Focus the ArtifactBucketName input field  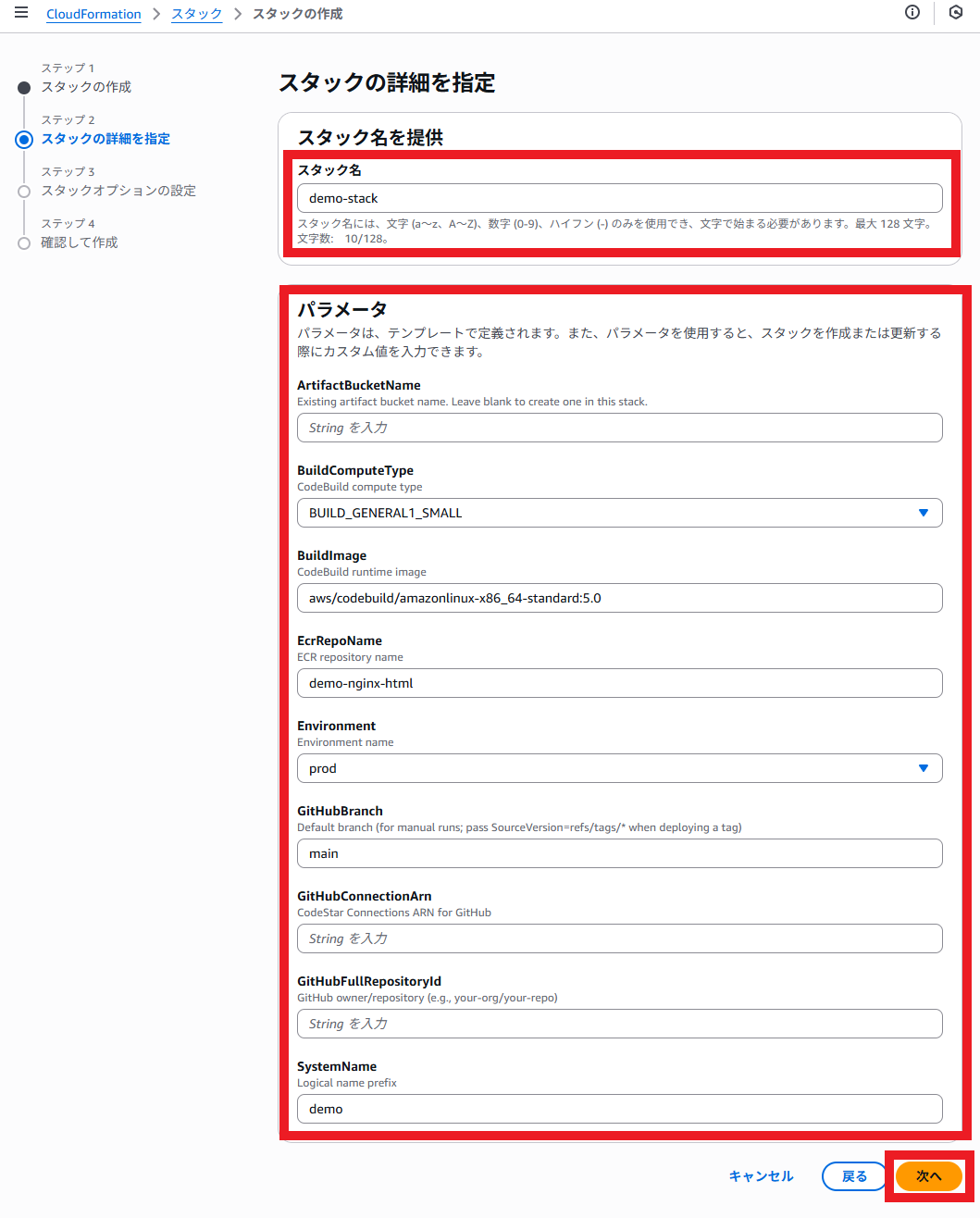click(x=619, y=428)
